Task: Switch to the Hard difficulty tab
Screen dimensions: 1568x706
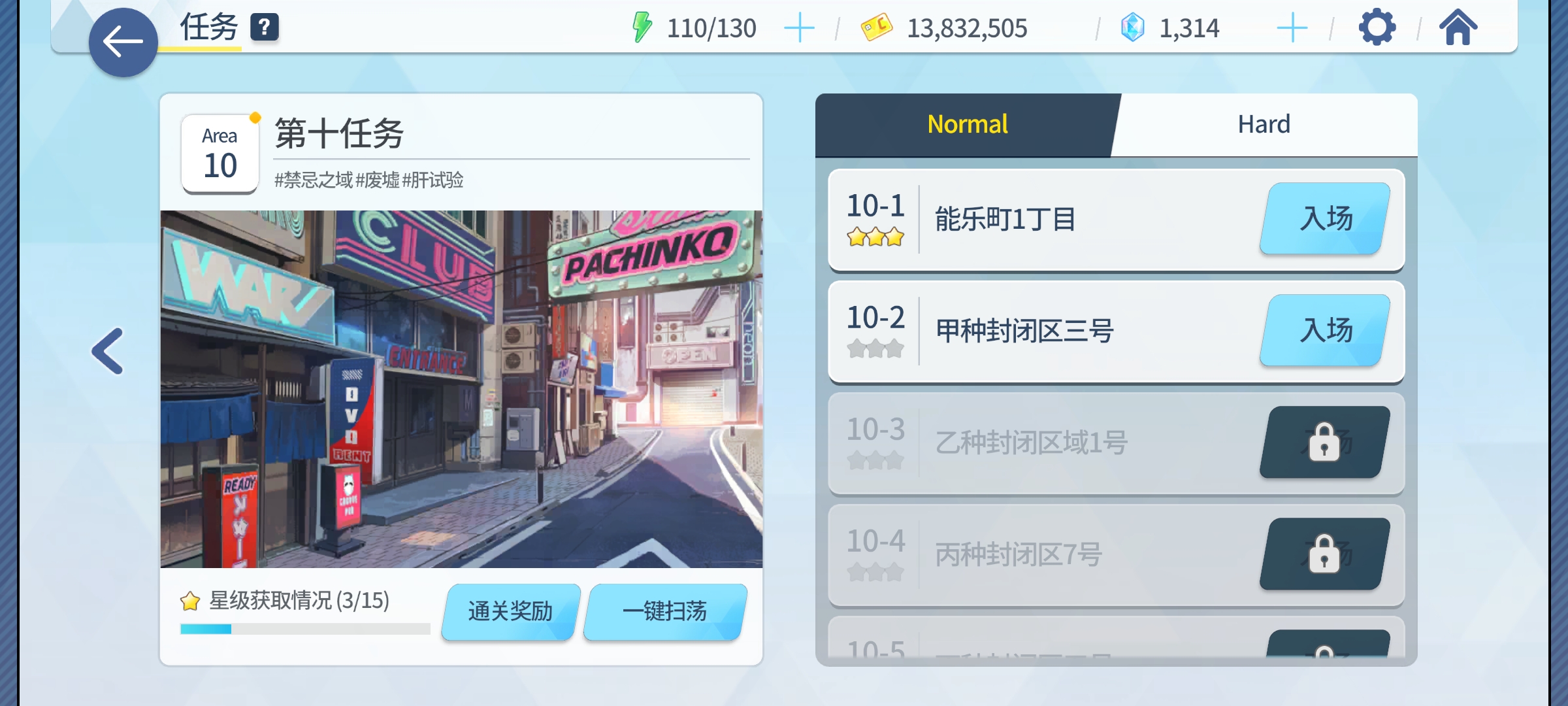Action: [x=1264, y=124]
